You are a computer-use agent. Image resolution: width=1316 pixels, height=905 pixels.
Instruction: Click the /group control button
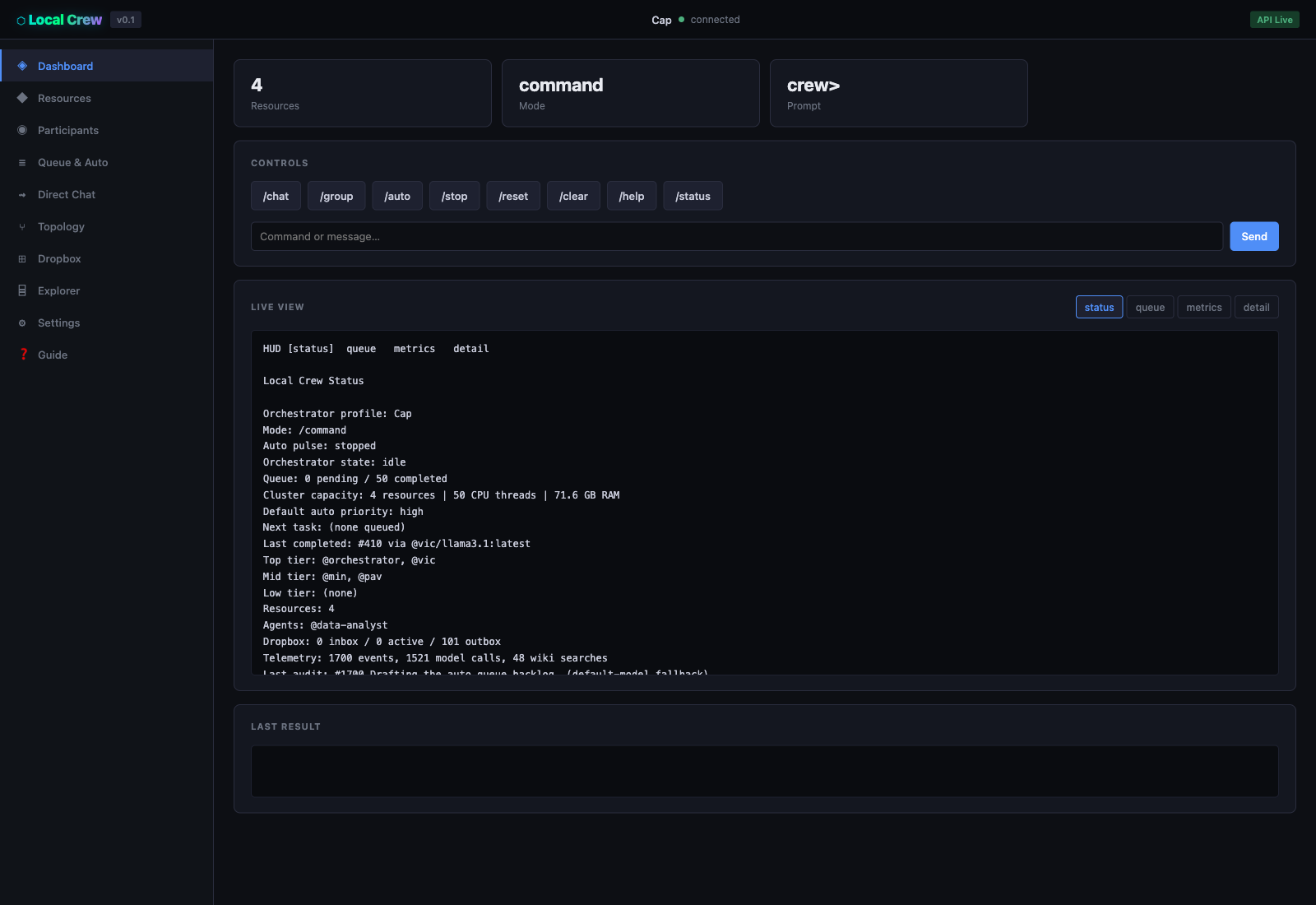click(336, 196)
